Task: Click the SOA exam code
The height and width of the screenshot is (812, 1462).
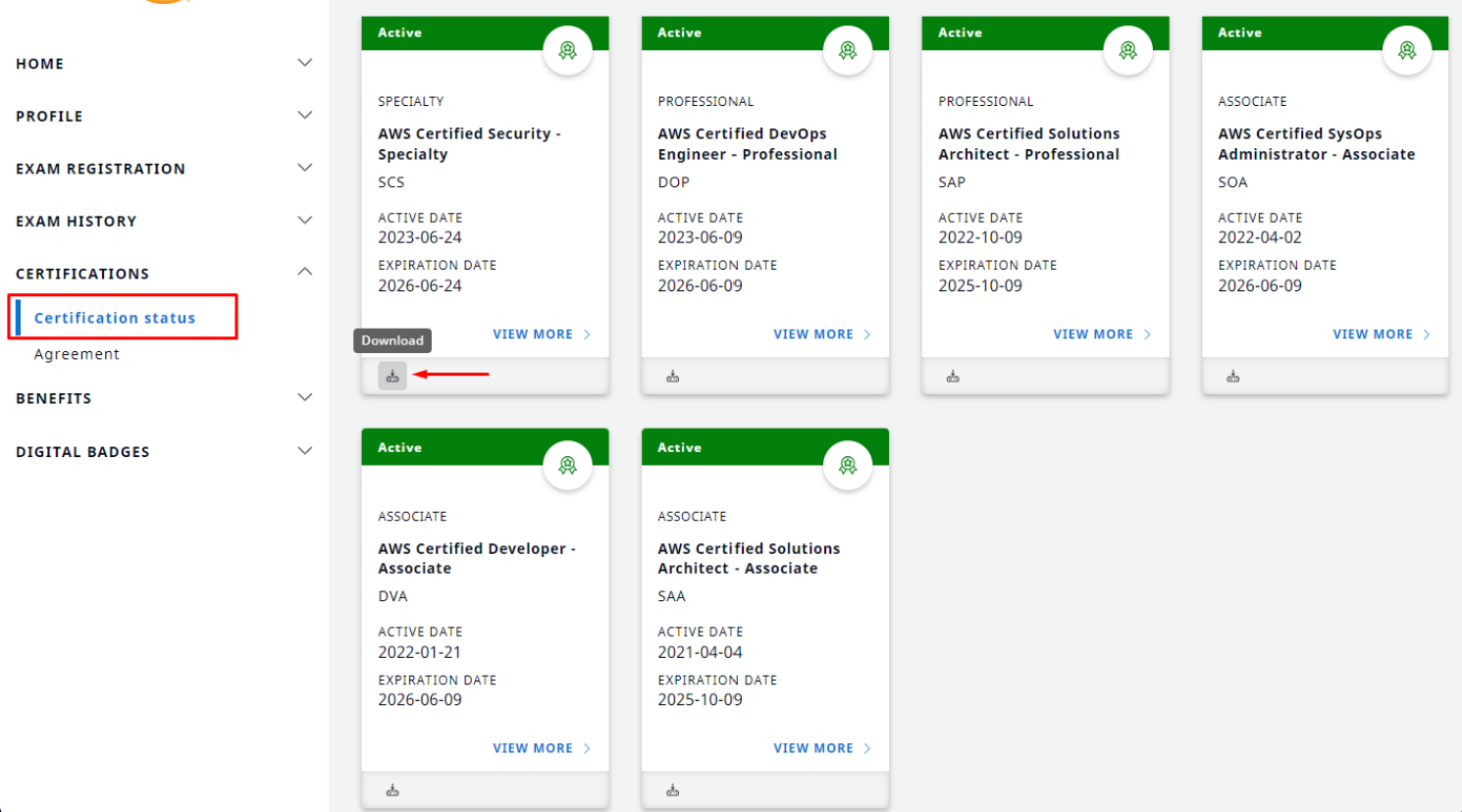Action: click(1233, 182)
